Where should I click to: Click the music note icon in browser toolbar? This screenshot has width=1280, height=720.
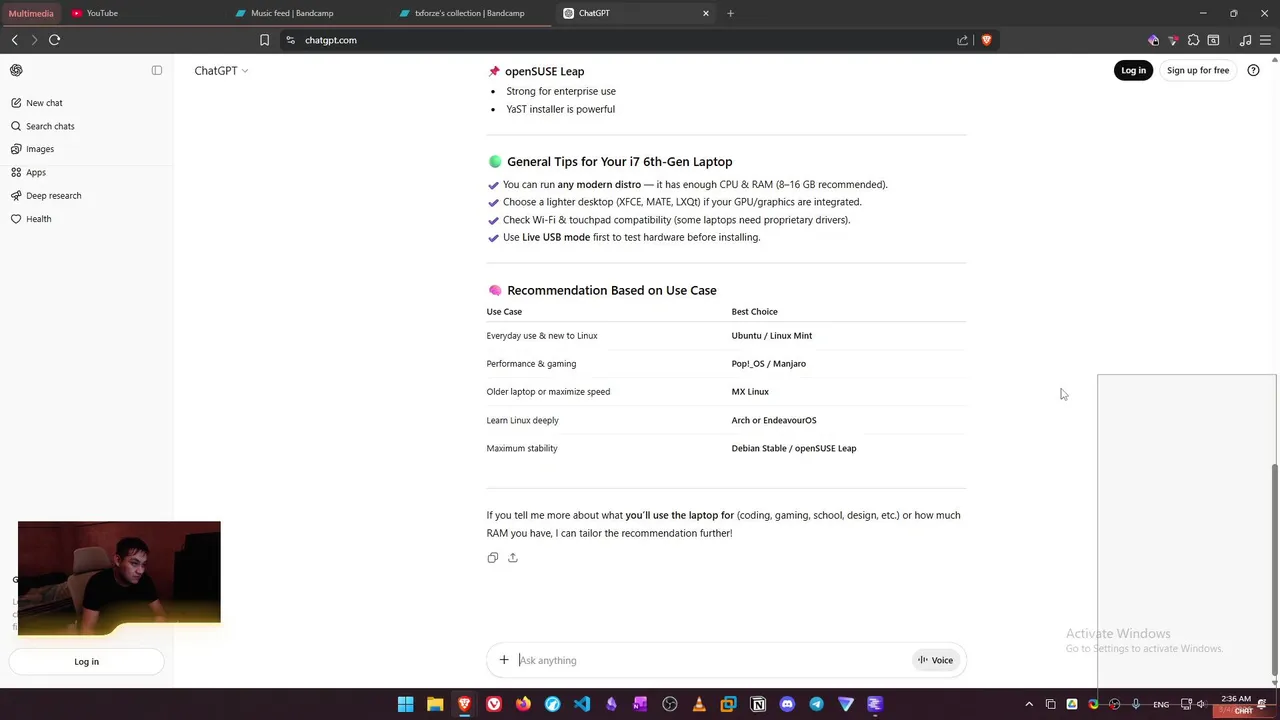click(x=1245, y=40)
